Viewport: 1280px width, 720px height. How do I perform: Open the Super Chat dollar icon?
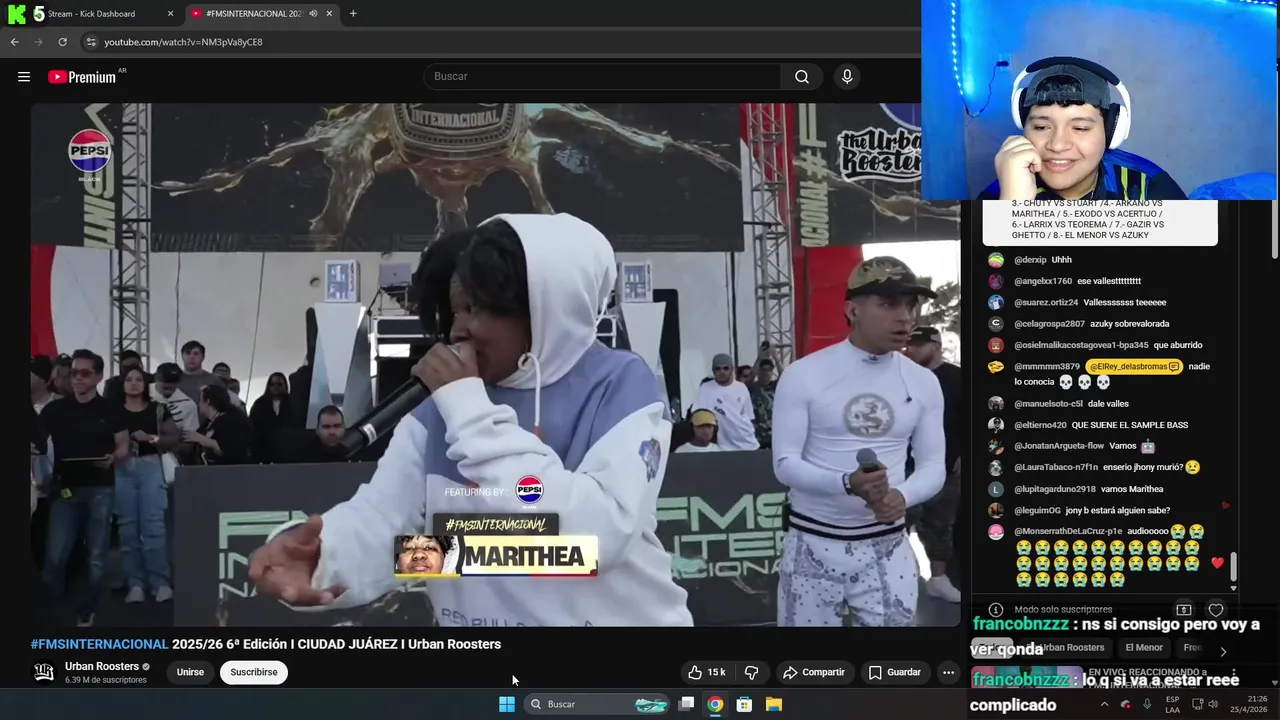click(1184, 609)
